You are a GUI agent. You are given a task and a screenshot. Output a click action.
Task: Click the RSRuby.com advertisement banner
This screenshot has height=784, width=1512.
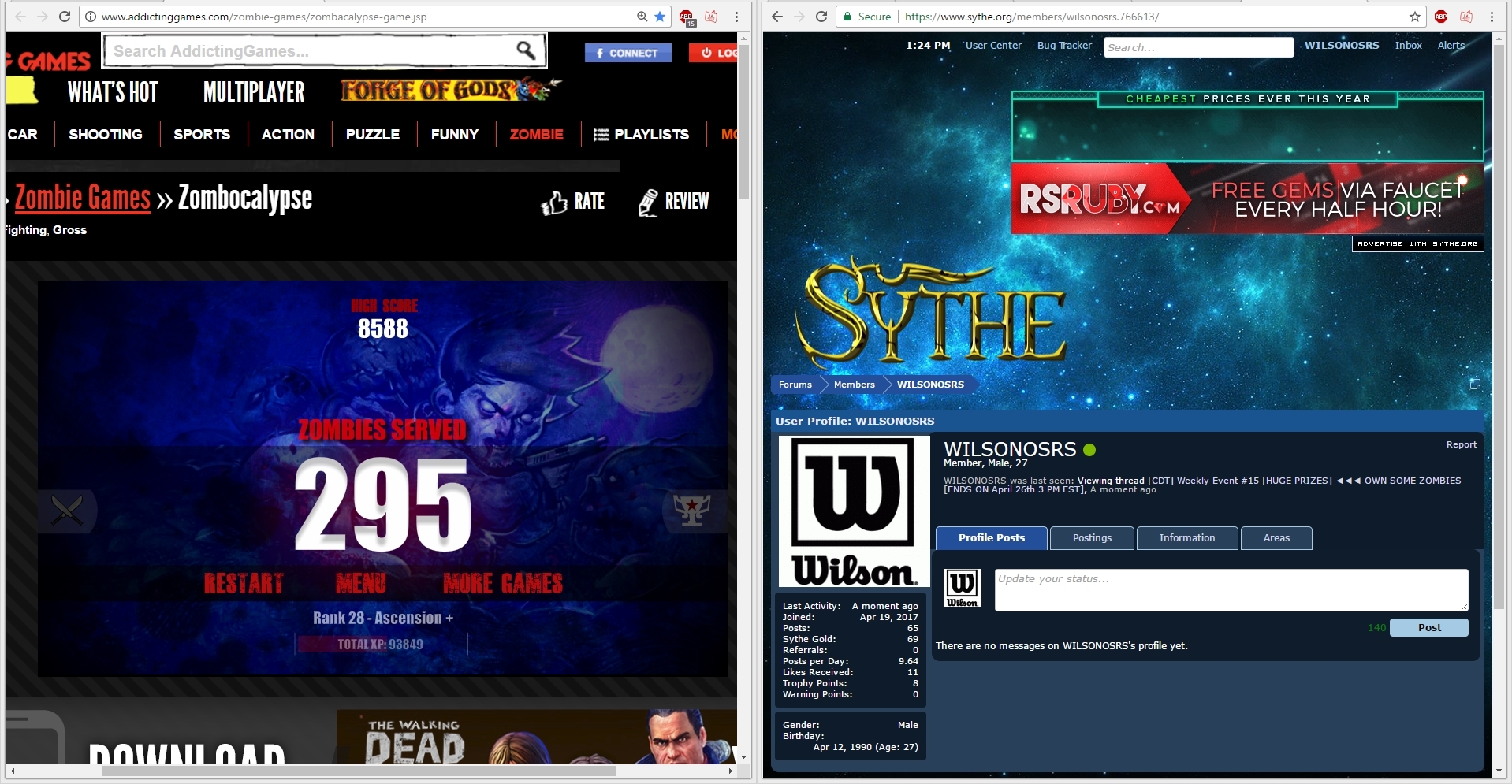[1247, 199]
